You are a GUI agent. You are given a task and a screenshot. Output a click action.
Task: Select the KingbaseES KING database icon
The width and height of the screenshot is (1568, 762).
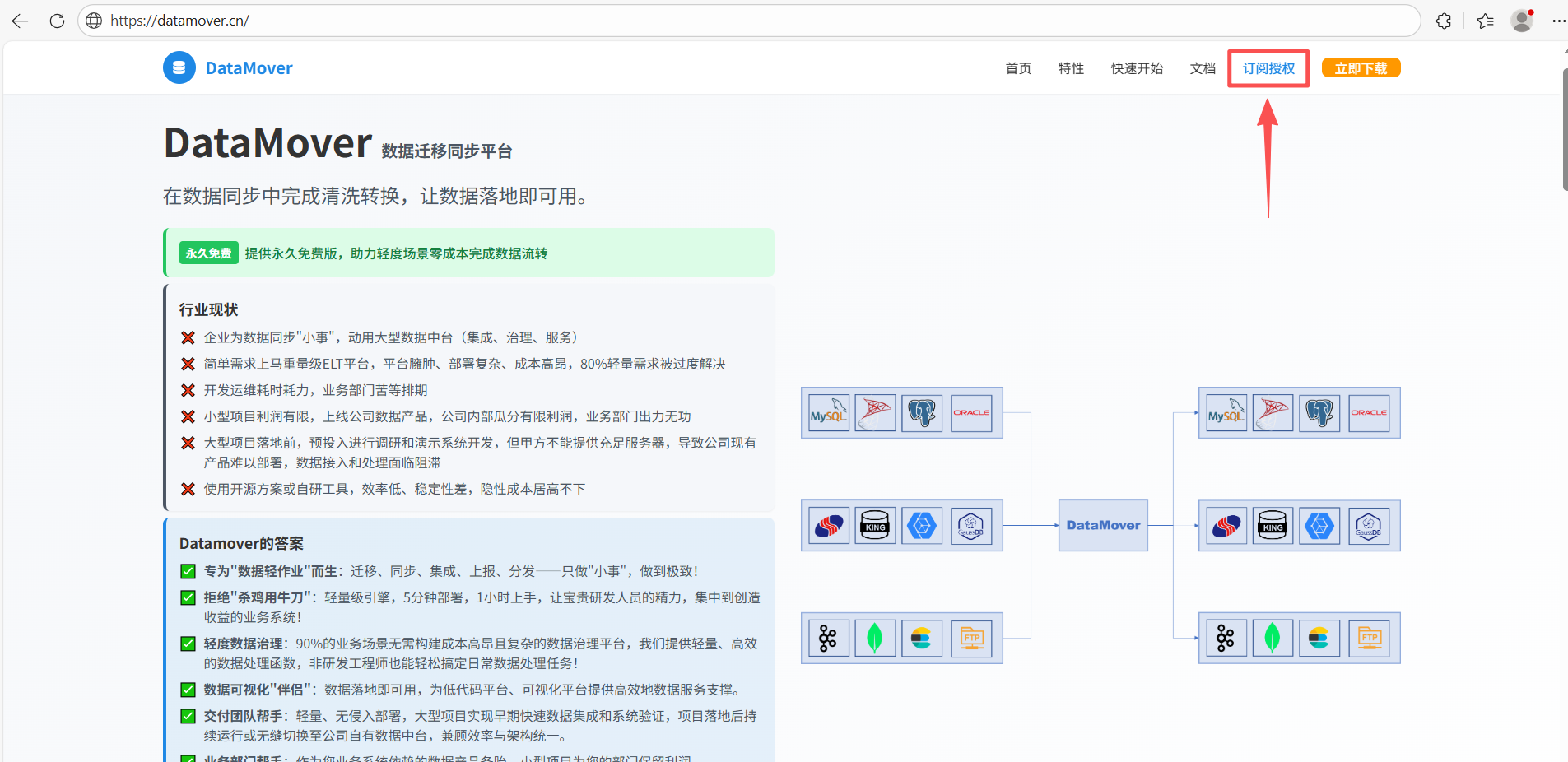coord(875,525)
